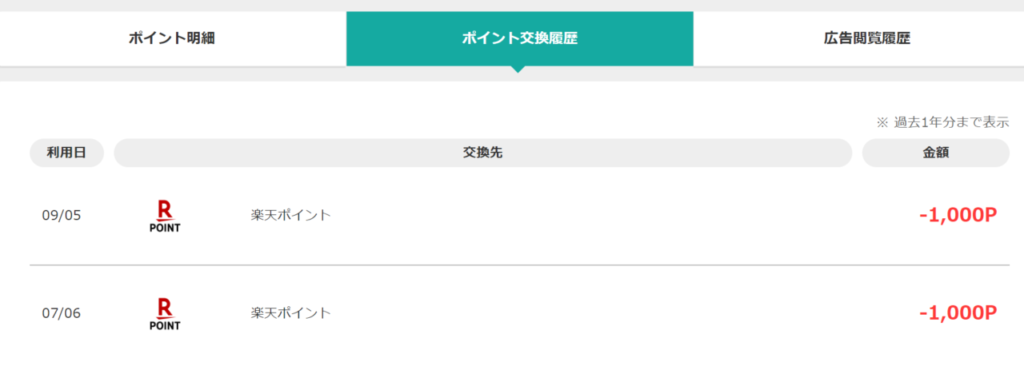The image size is (1024, 374).
Task: Click the -1,000P amount for 07/06
Action: [957, 313]
